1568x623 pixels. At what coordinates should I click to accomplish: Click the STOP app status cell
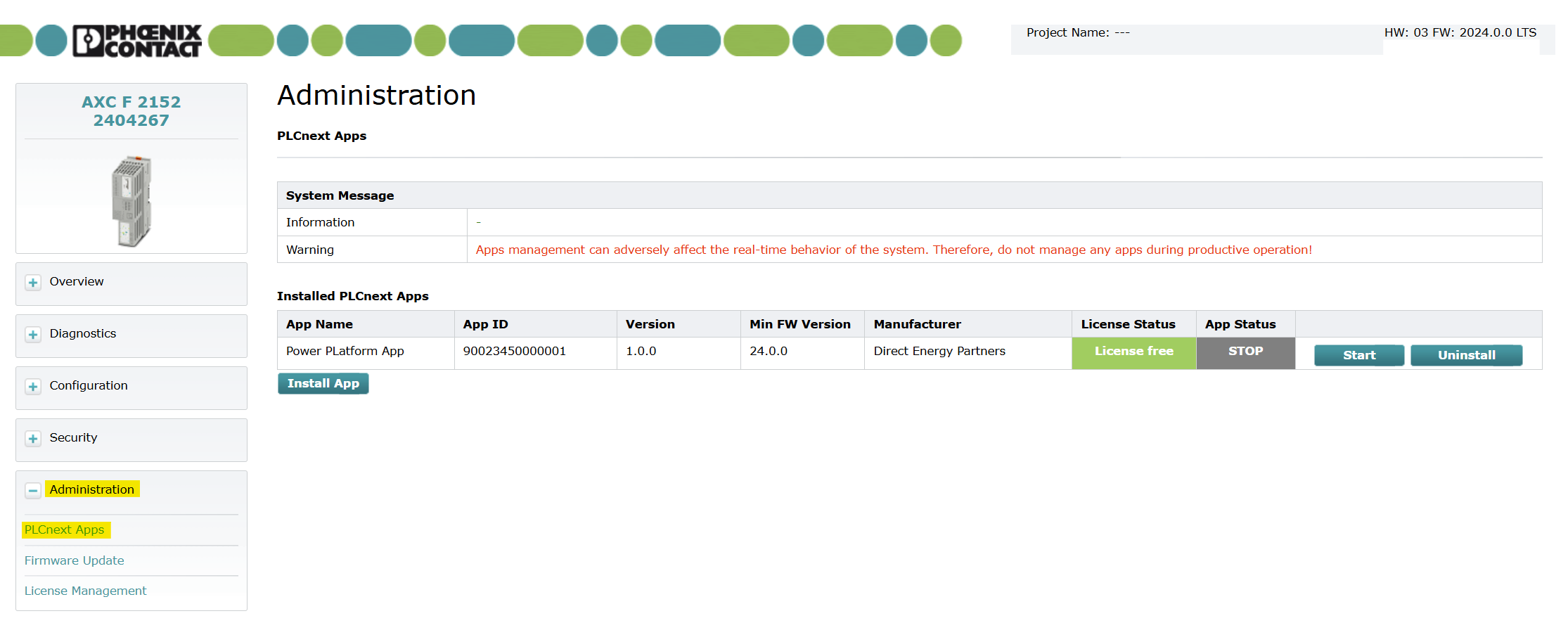(1246, 353)
